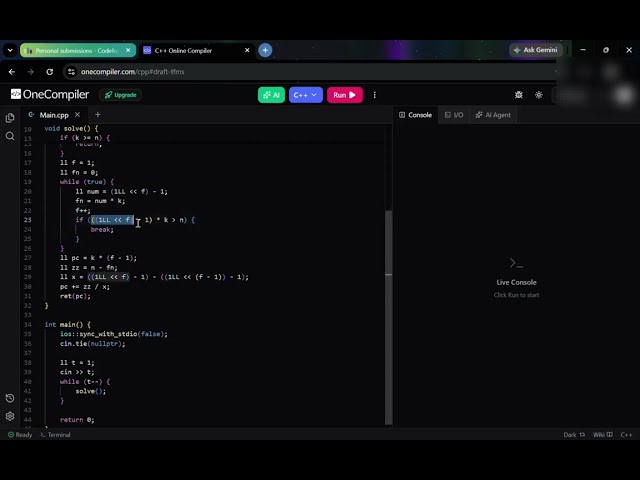Click the Live Console prompt icon

tap(516, 263)
